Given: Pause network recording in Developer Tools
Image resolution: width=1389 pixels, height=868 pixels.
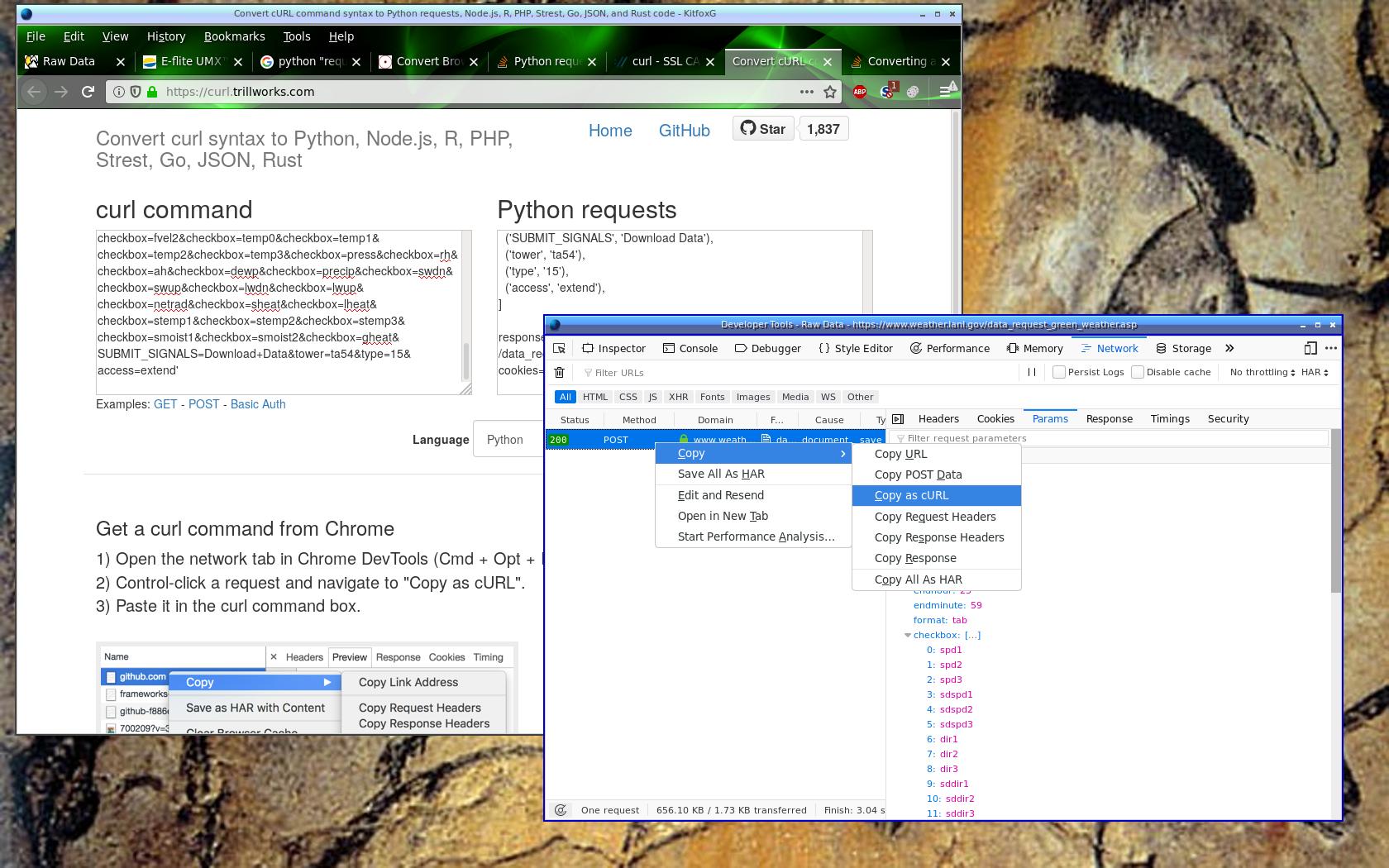Looking at the screenshot, I should 1032,372.
